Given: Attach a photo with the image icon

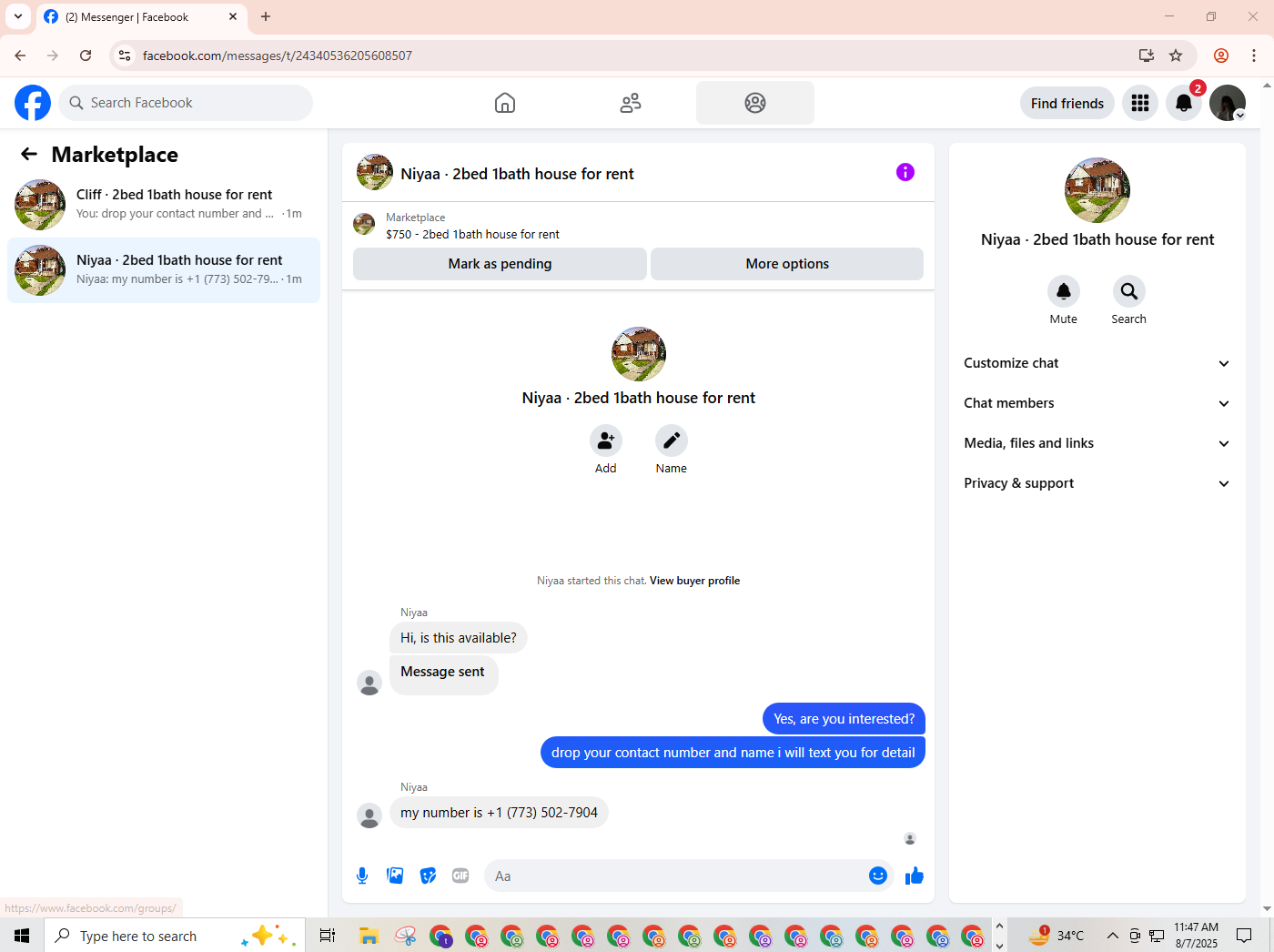Looking at the screenshot, I should coord(395,876).
